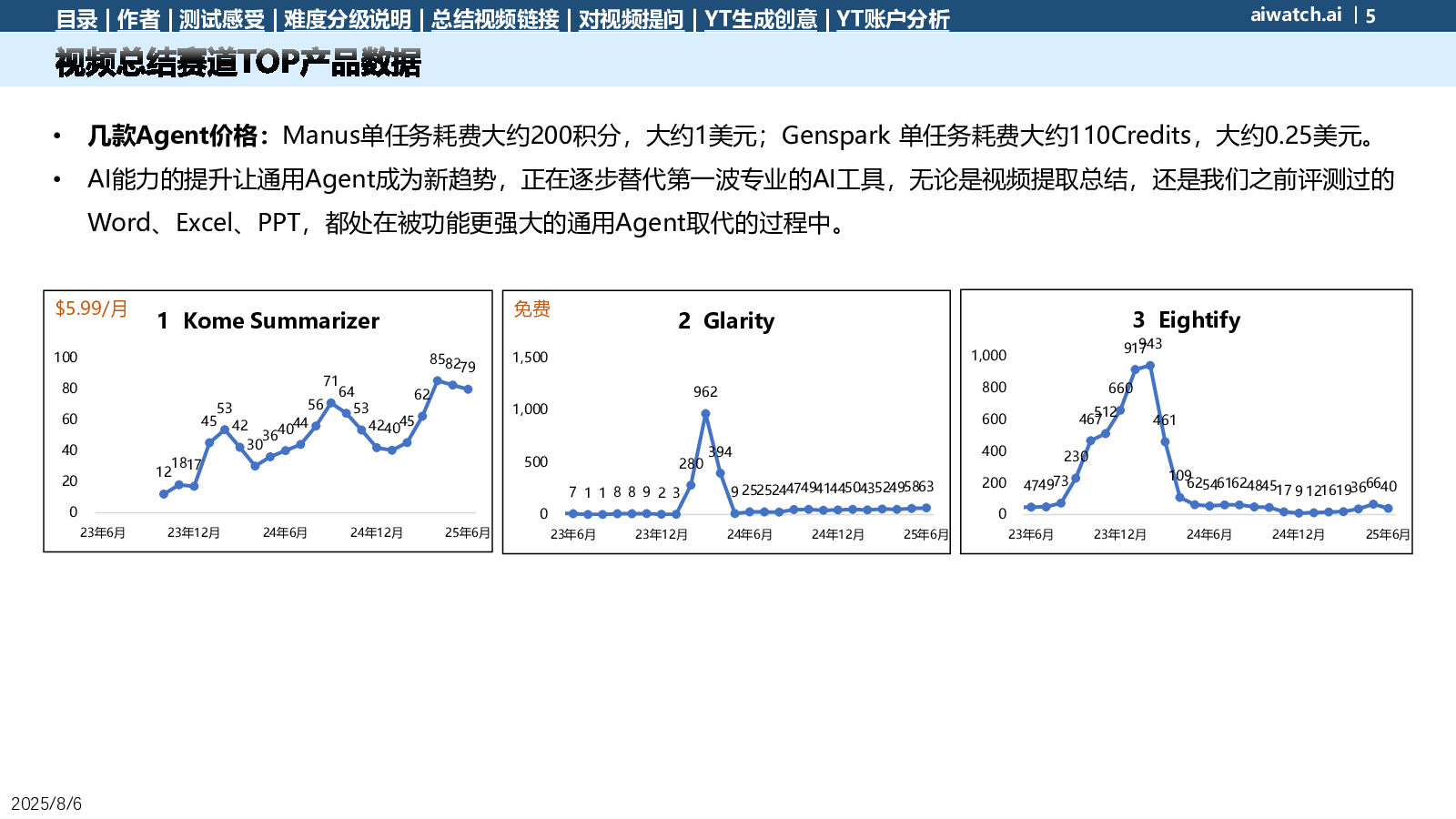Click the 394 data label in Glarity chart

pyautogui.click(x=720, y=451)
